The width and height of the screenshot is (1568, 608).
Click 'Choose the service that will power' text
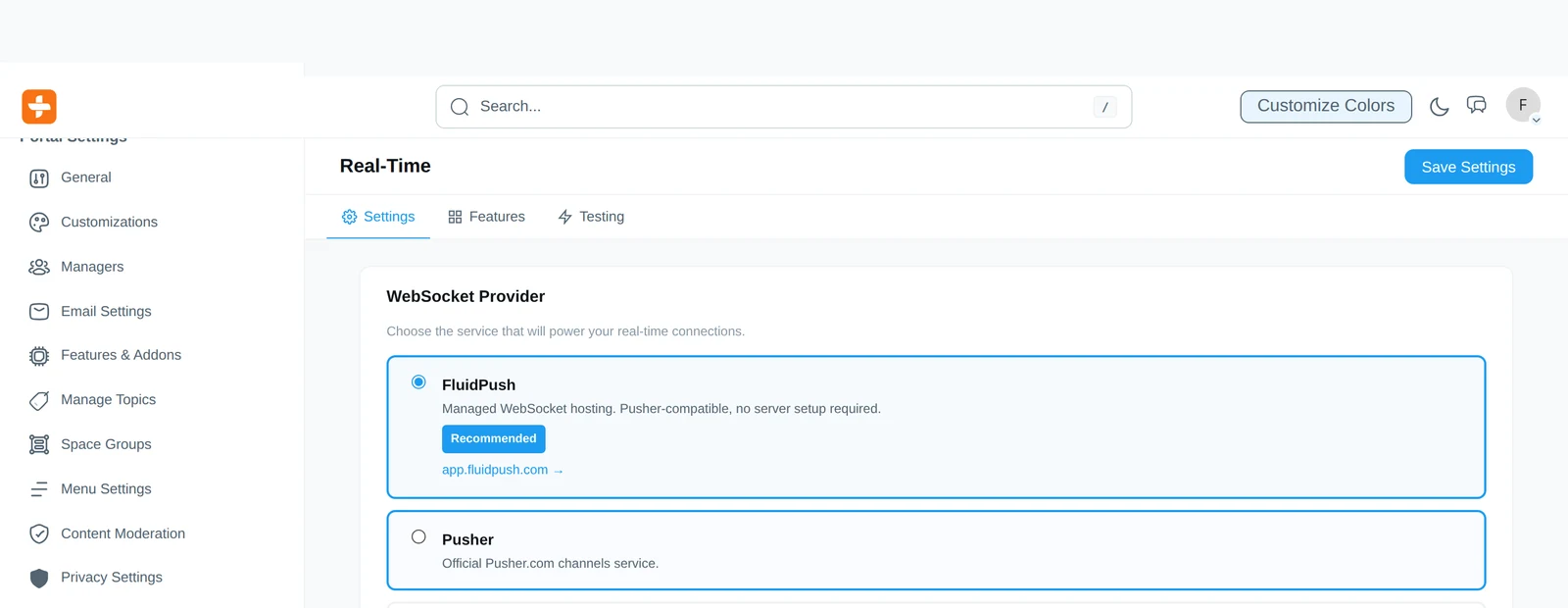point(565,331)
